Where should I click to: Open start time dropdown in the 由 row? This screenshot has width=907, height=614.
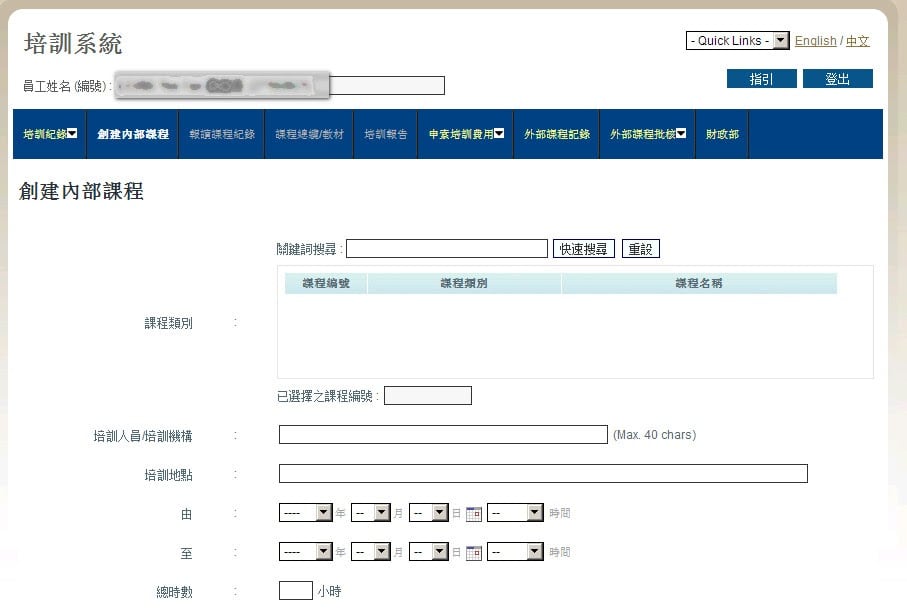(x=515, y=513)
